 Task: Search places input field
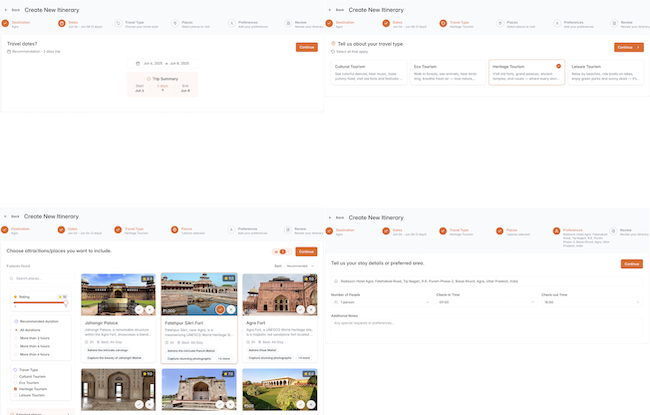(x=41, y=279)
